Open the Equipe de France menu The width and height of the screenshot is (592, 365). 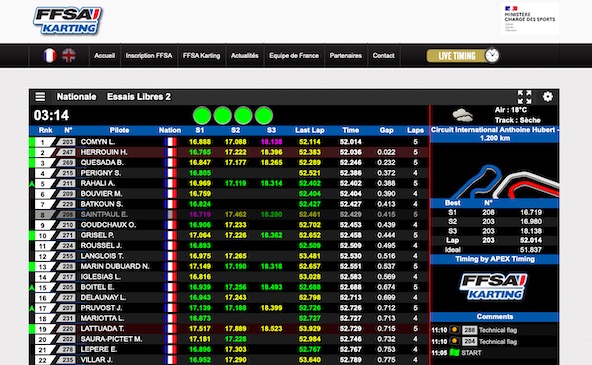click(294, 55)
